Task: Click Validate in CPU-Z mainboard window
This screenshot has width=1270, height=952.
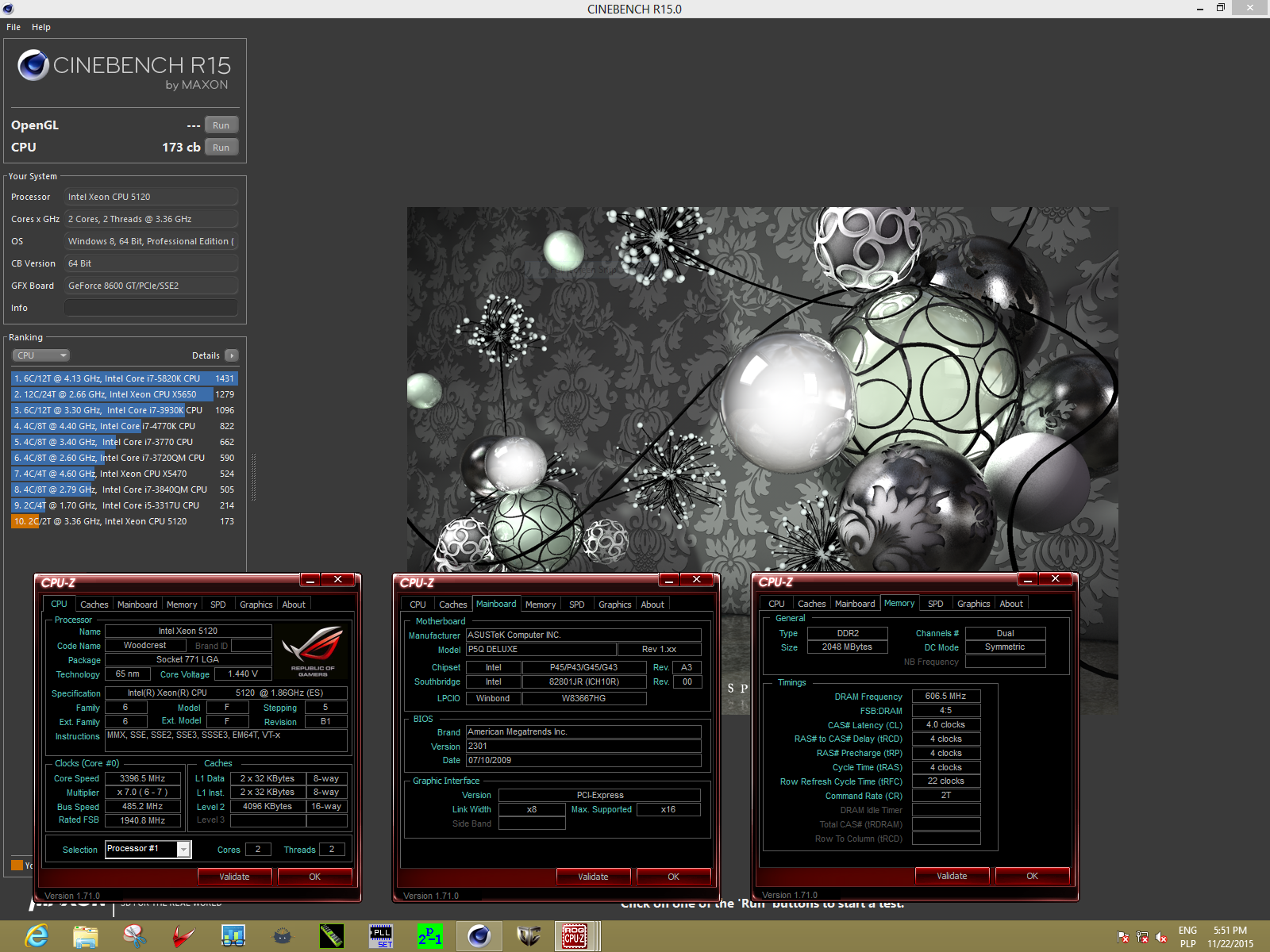Action: click(x=593, y=877)
